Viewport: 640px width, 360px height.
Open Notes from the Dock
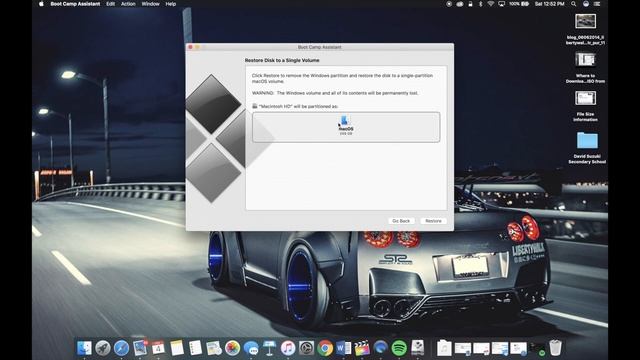(177, 348)
